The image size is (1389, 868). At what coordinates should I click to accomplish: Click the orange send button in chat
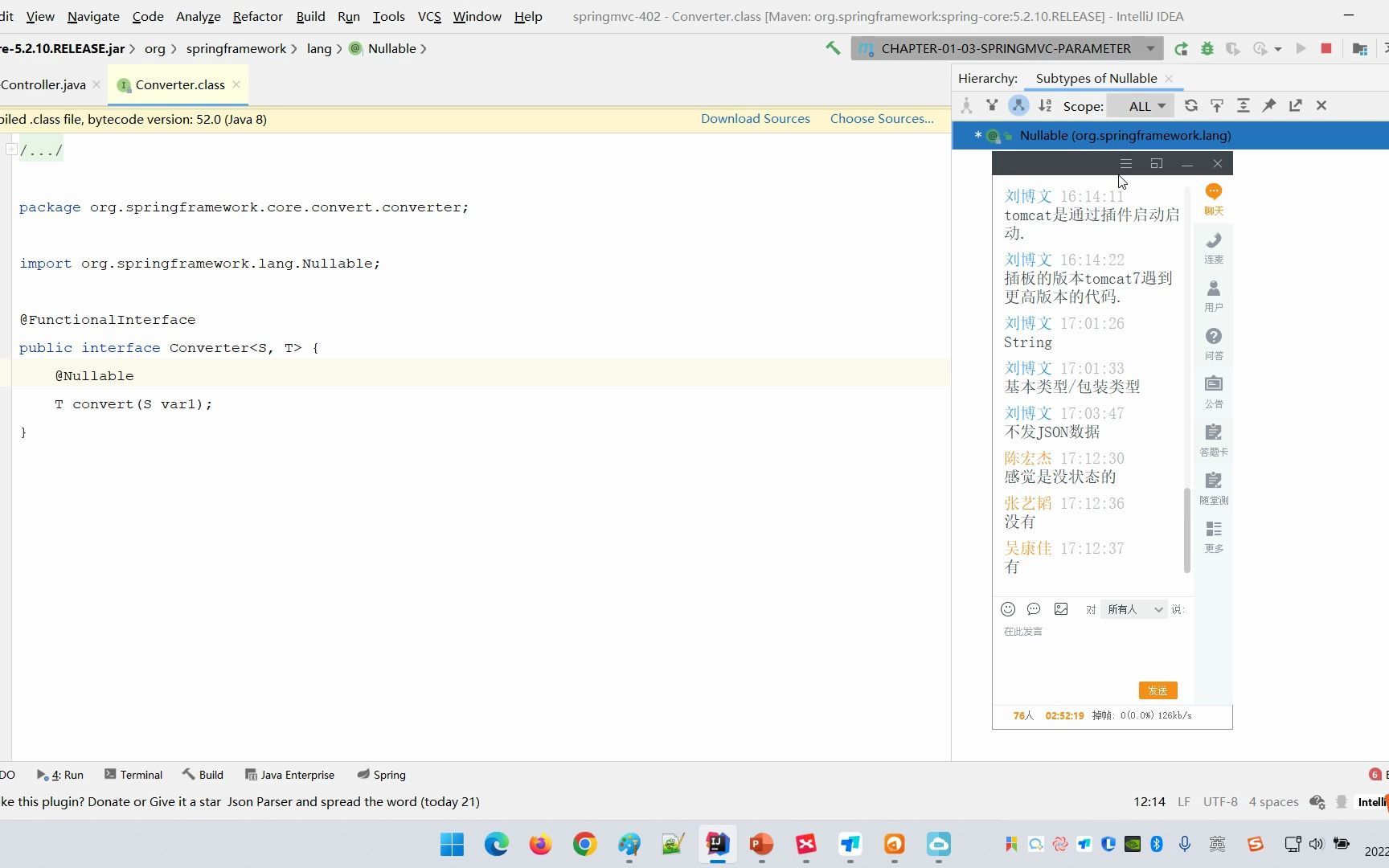click(1157, 690)
